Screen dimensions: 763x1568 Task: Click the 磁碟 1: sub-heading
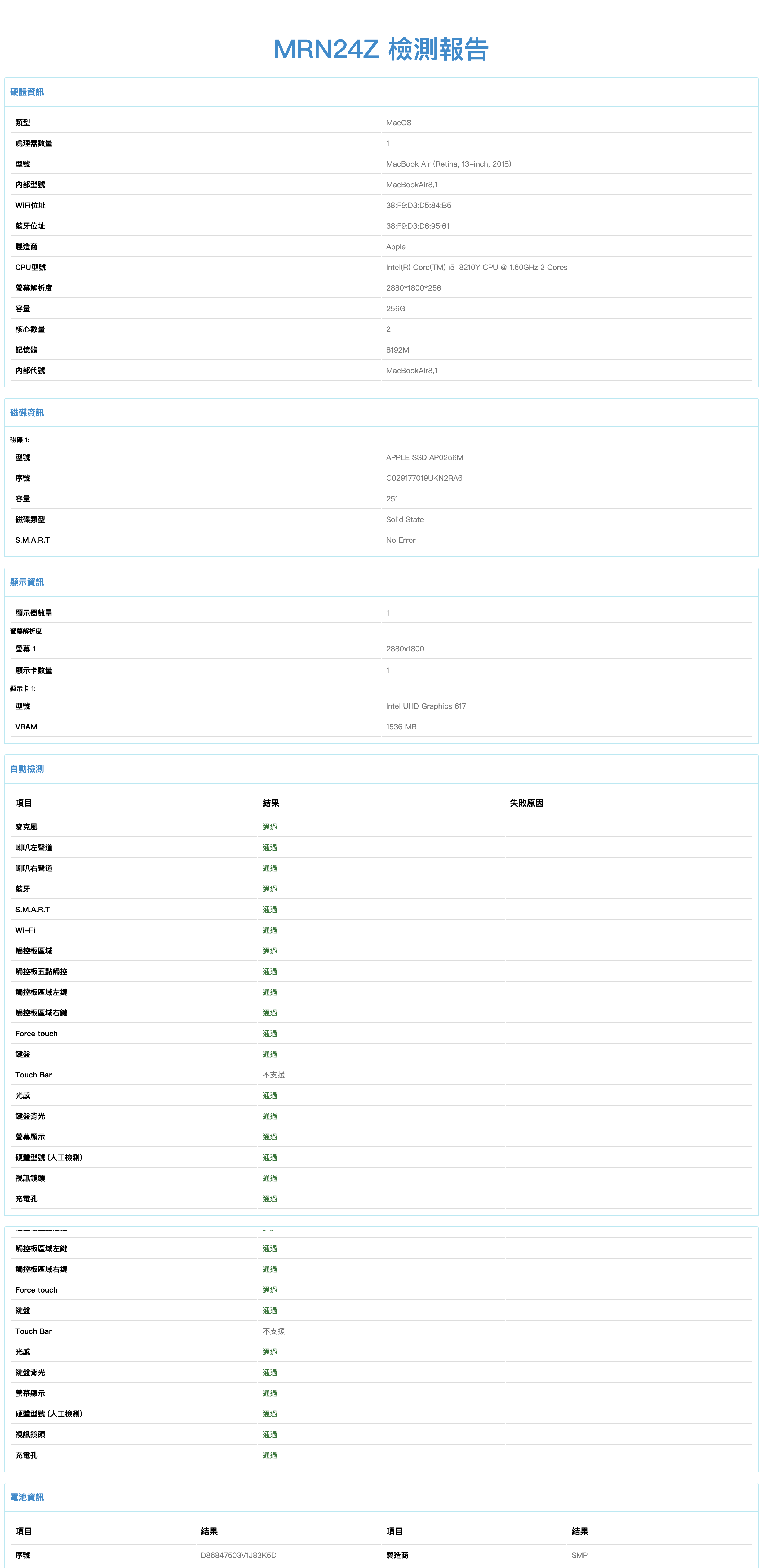pos(20,440)
